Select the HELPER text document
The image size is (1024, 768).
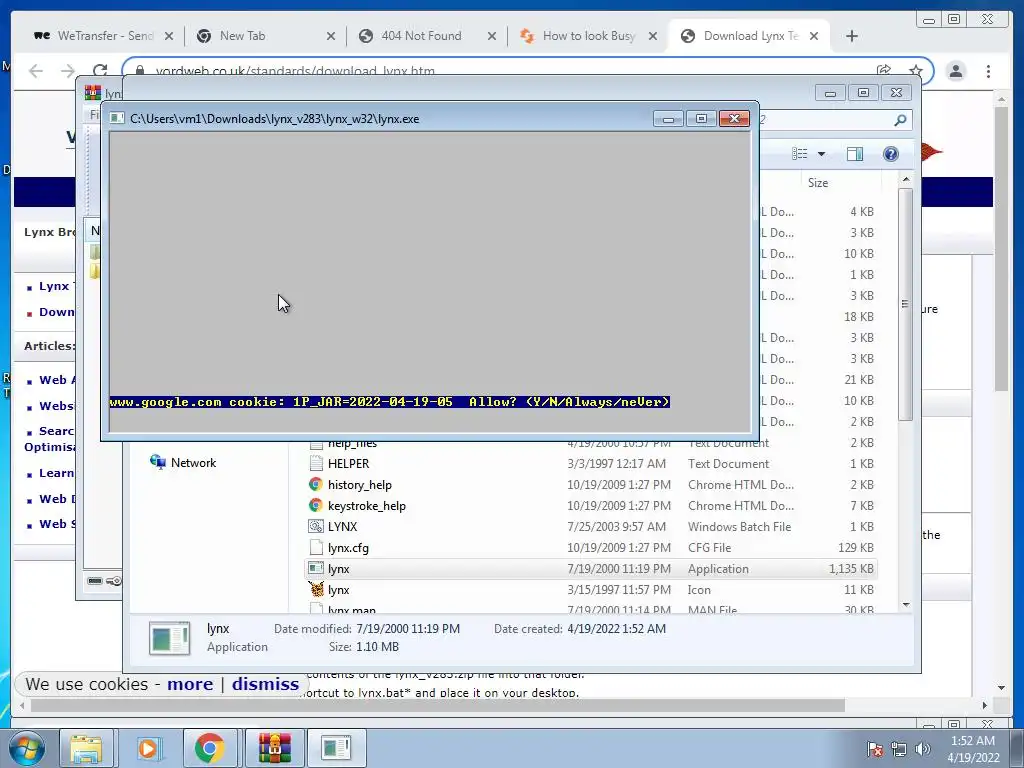591,464
